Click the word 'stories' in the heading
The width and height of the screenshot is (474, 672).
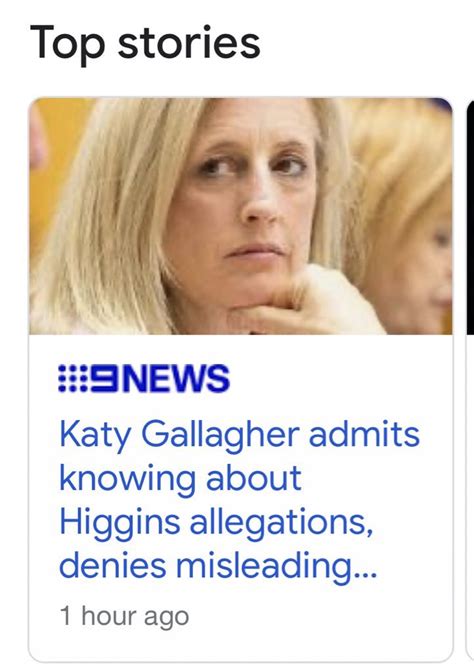tap(189, 43)
